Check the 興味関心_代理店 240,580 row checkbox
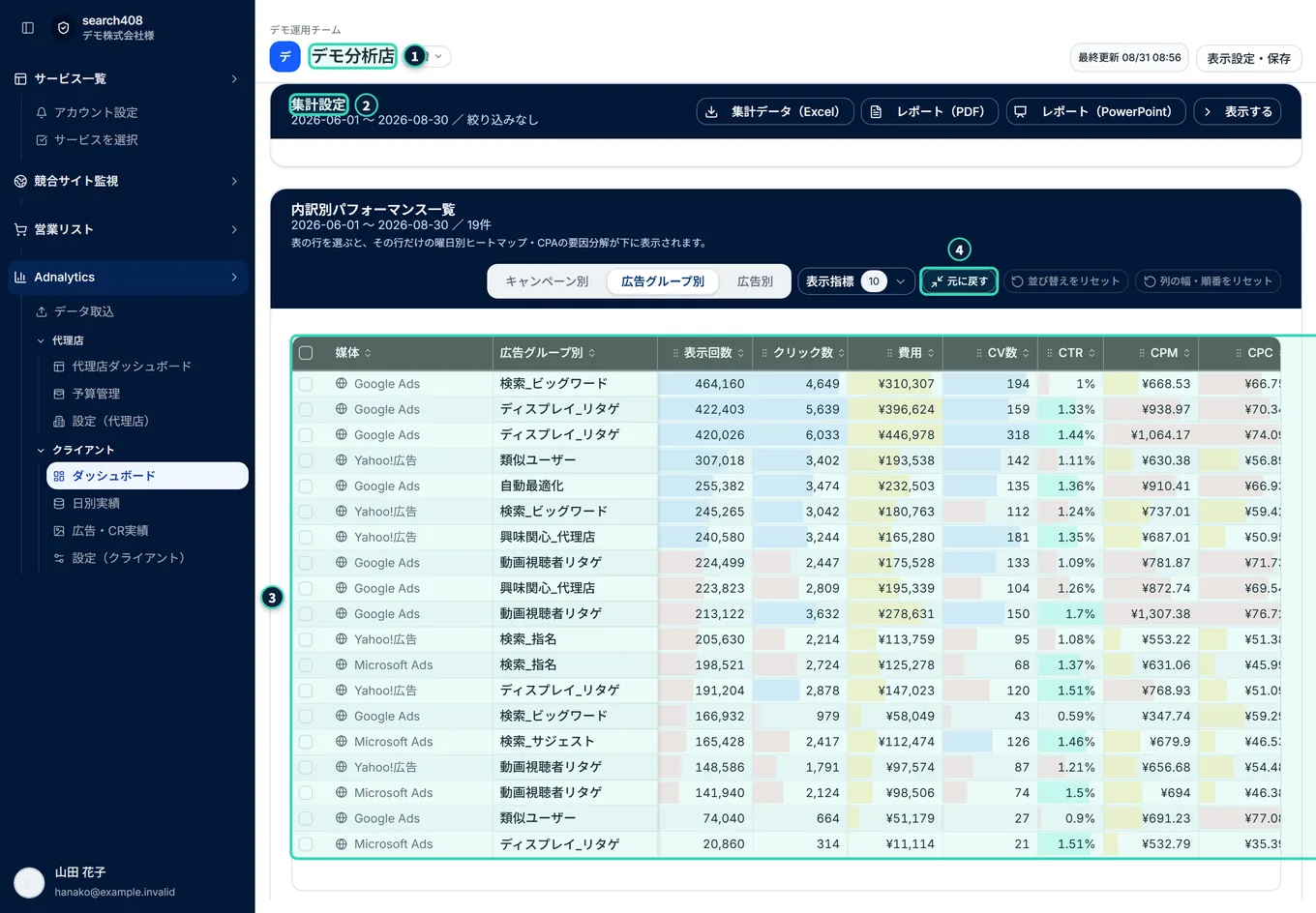1316x913 pixels. [306, 538]
